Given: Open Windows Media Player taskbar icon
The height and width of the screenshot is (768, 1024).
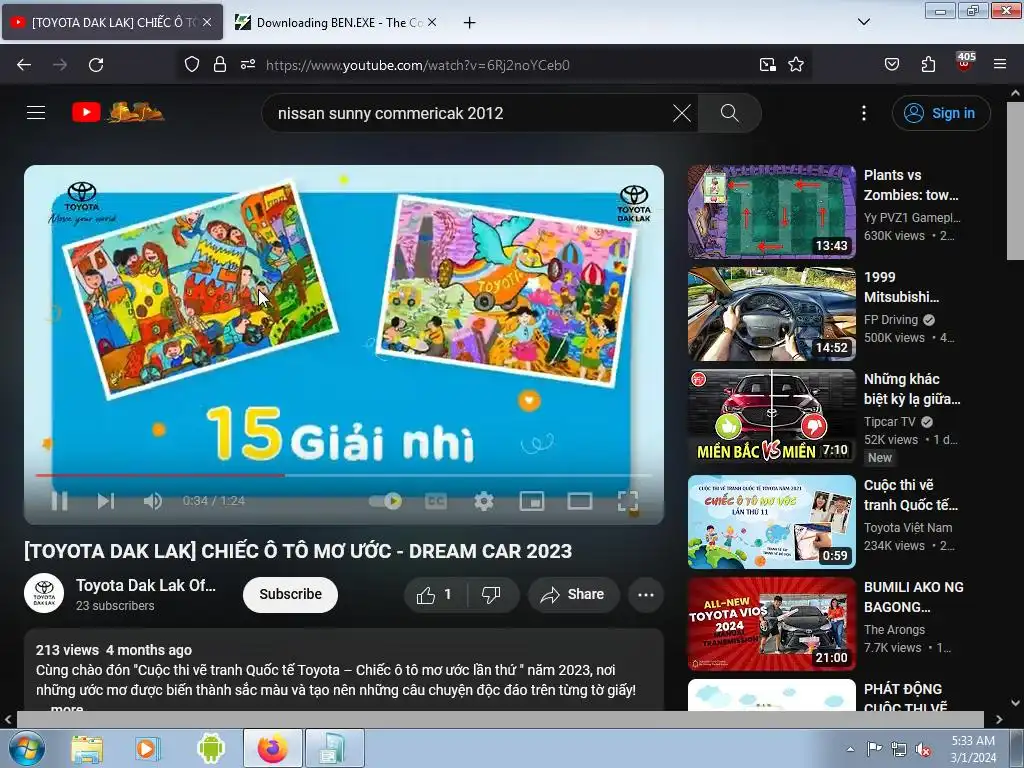Looking at the screenshot, I should pos(148,749).
